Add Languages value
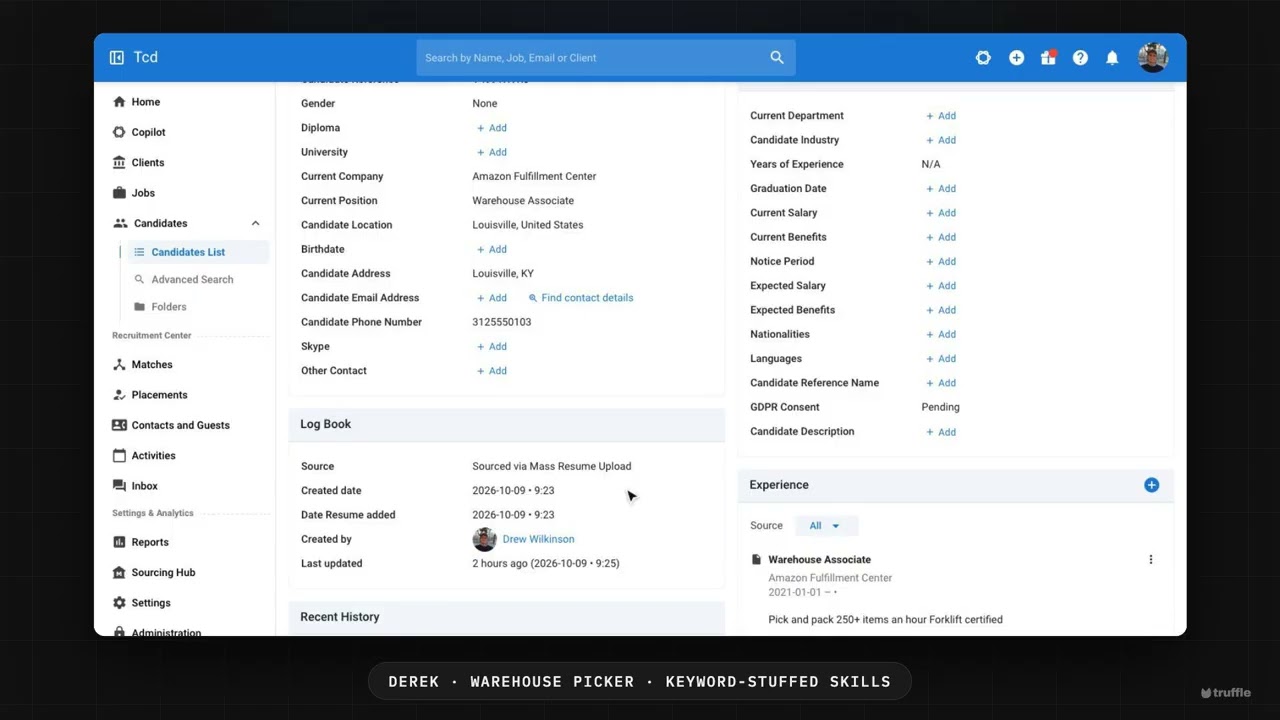The height and width of the screenshot is (720, 1280). pyautogui.click(x=940, y=358)
